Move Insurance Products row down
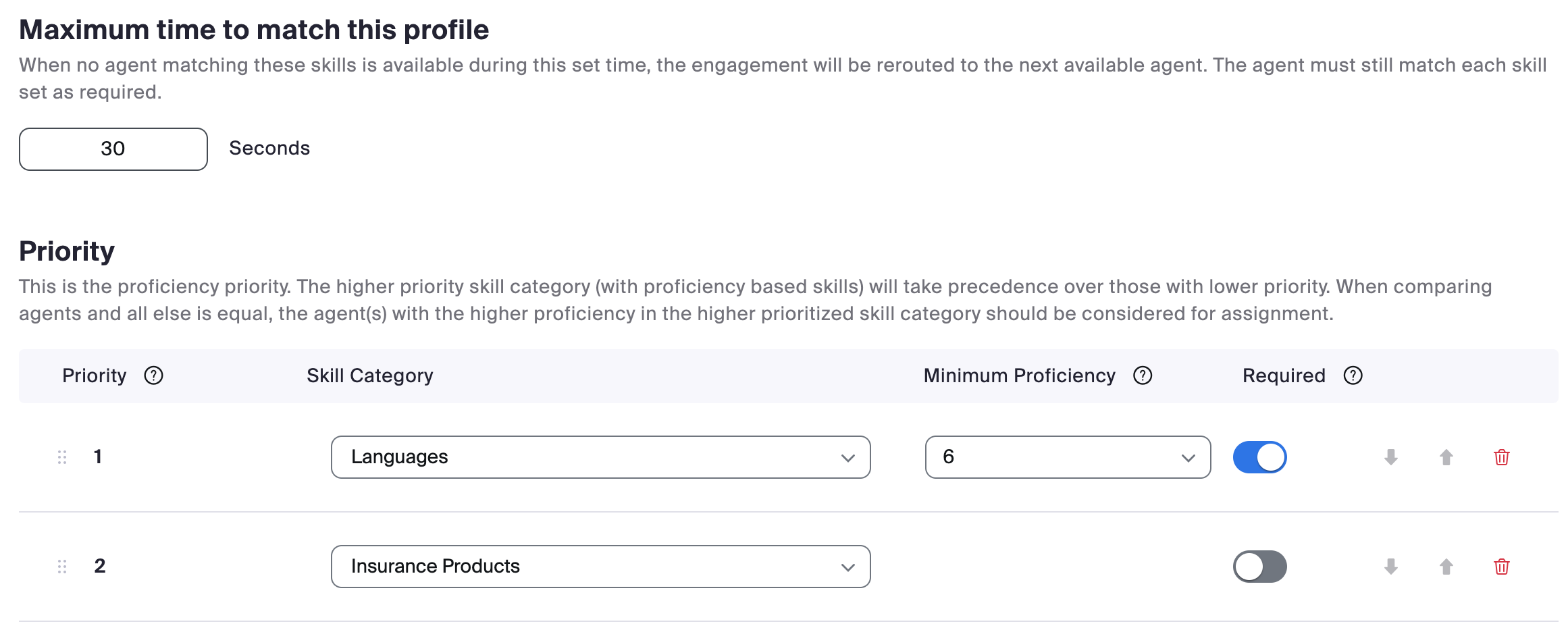 click(x=1390, y=567)
